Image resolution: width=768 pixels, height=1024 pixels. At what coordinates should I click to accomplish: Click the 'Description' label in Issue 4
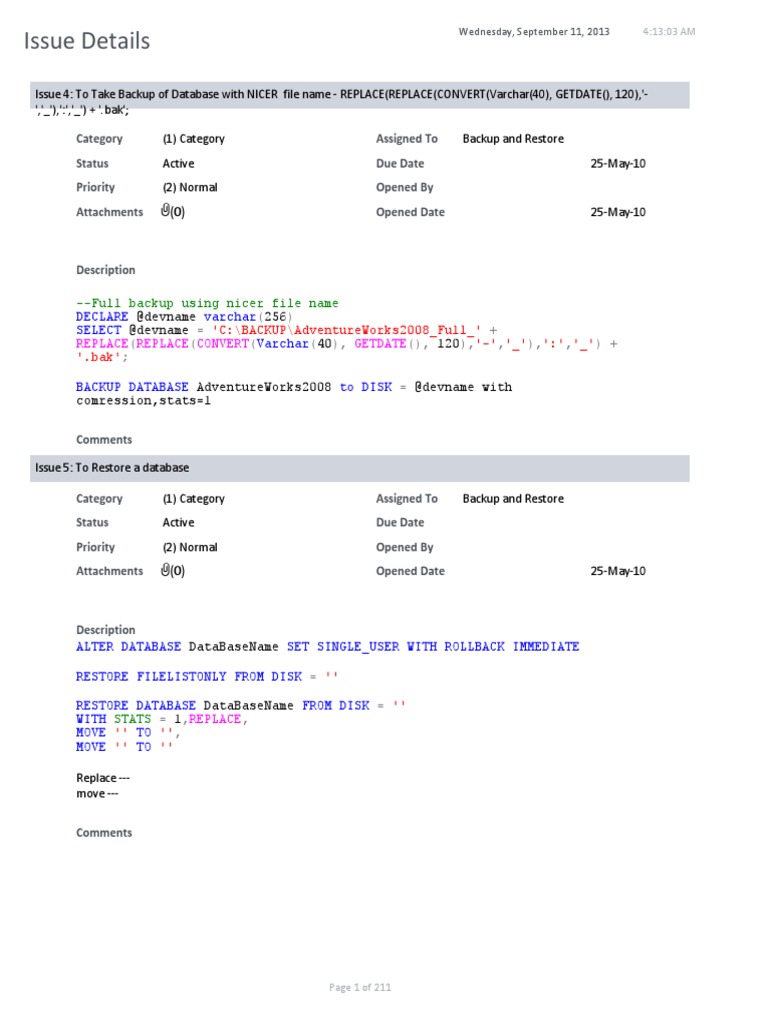(x=106, y=270)
